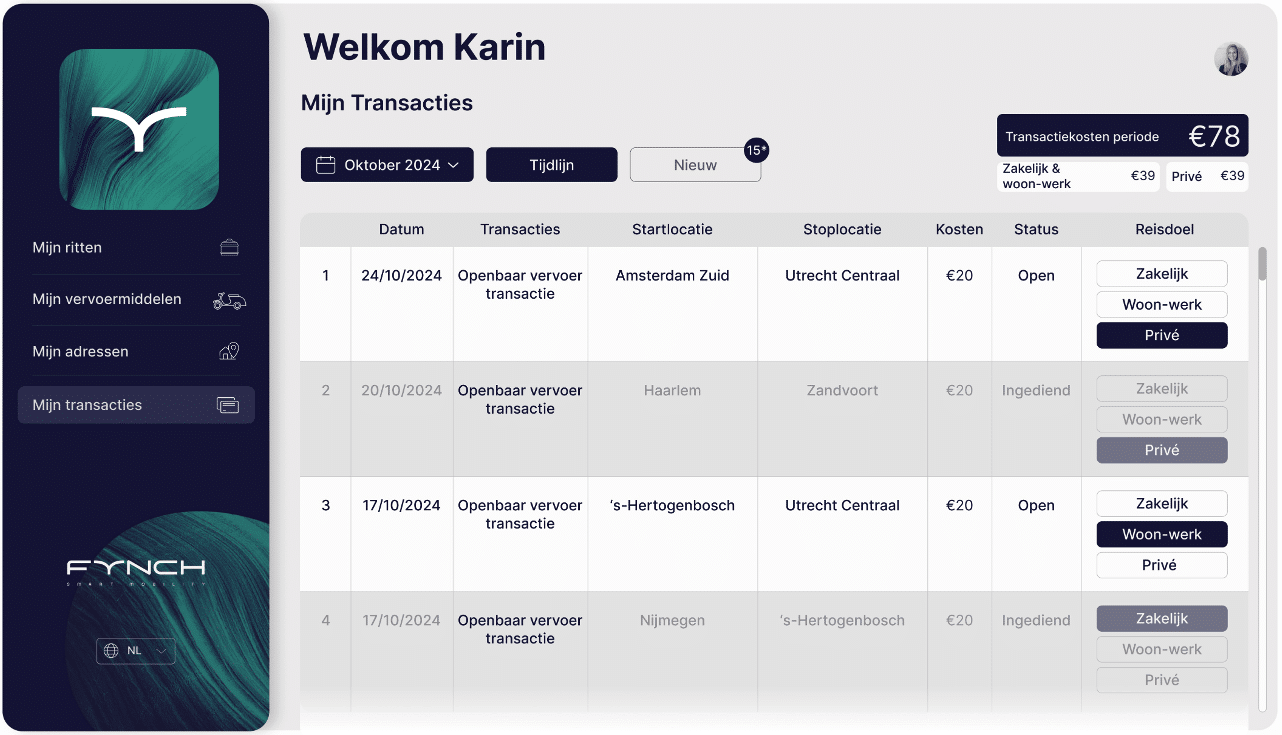Click the card icon beside Mijn transacties
The height and width of the screenshot is (735, 1282).
pos(228,405)
